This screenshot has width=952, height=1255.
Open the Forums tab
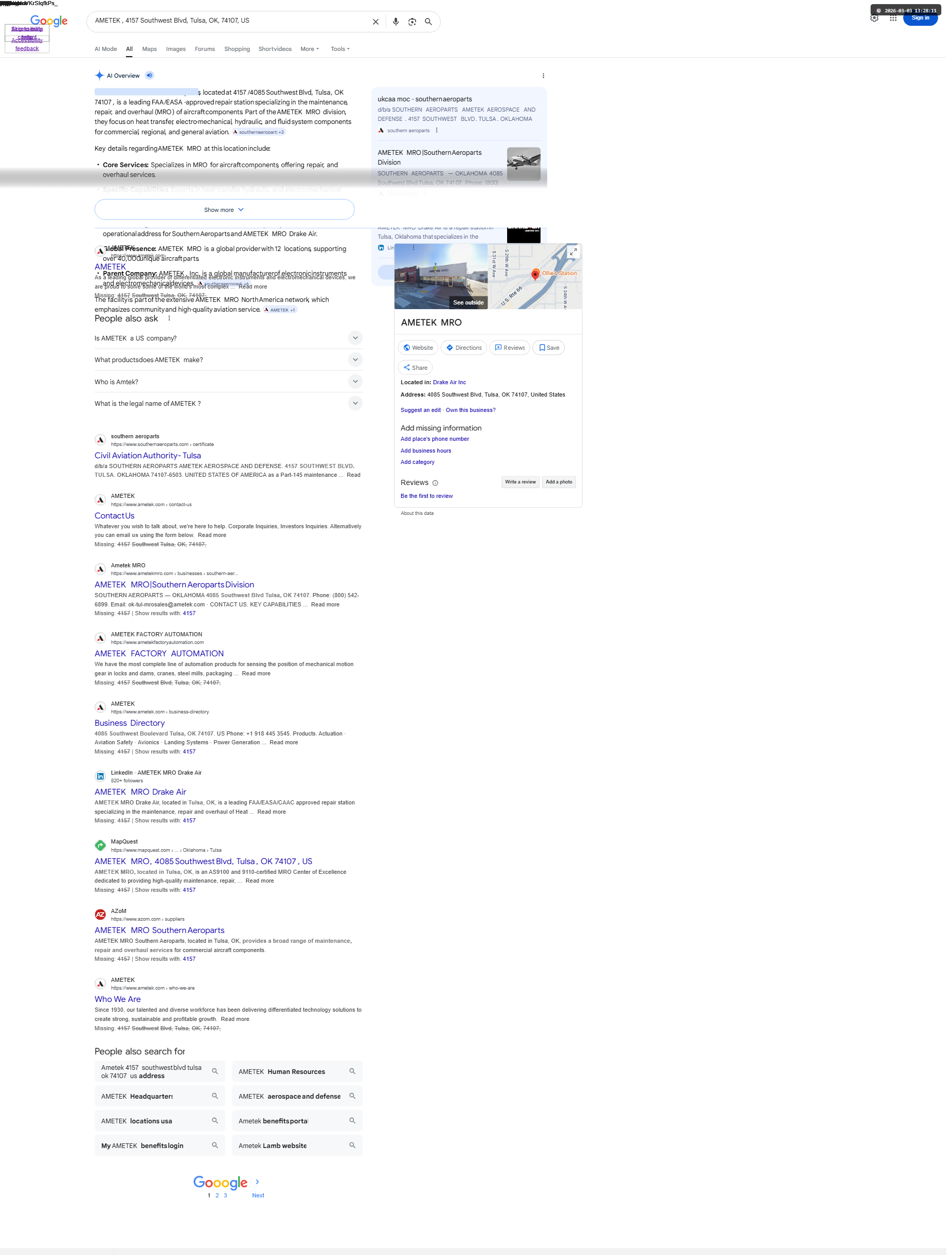205,49
